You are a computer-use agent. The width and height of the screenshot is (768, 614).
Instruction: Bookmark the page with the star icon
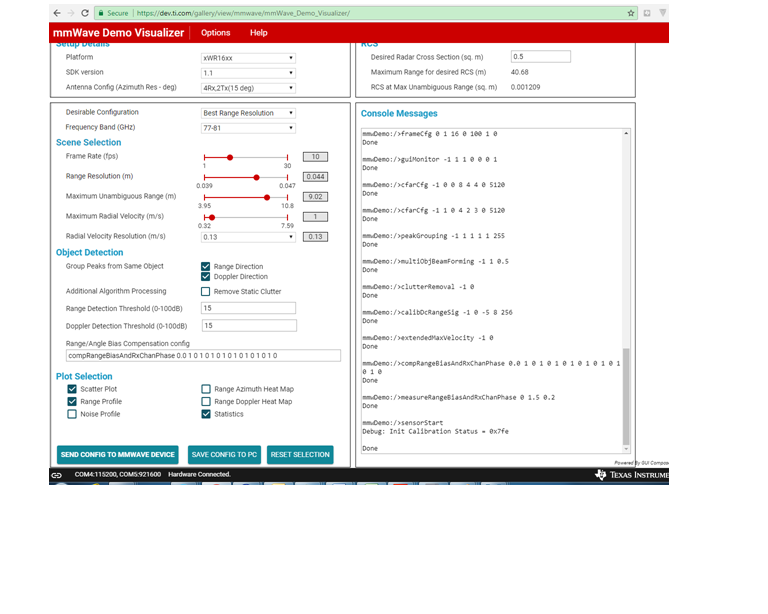point(631,13)
